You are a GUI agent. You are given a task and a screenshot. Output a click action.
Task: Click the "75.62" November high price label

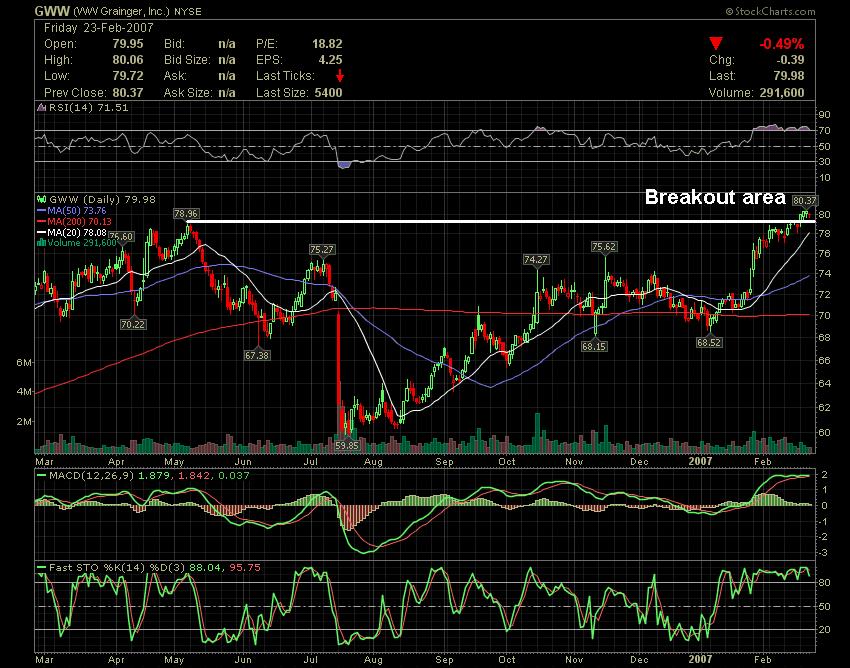[x=604, y=247]
